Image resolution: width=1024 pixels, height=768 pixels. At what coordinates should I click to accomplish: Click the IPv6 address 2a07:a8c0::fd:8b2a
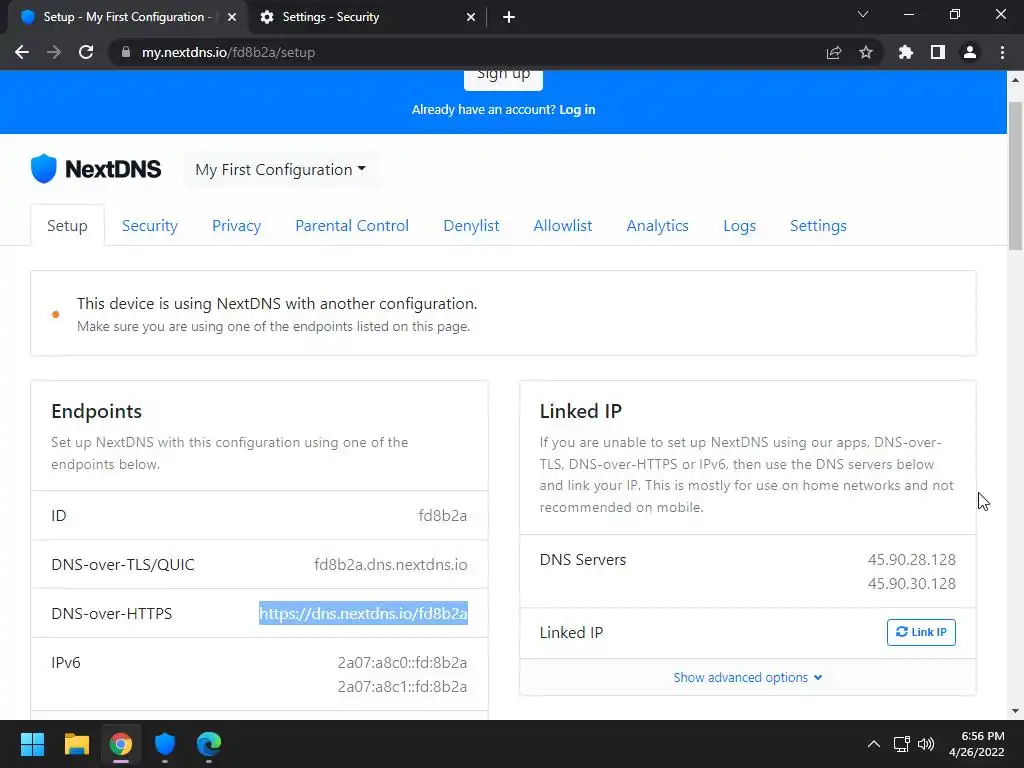coord(402,662)
